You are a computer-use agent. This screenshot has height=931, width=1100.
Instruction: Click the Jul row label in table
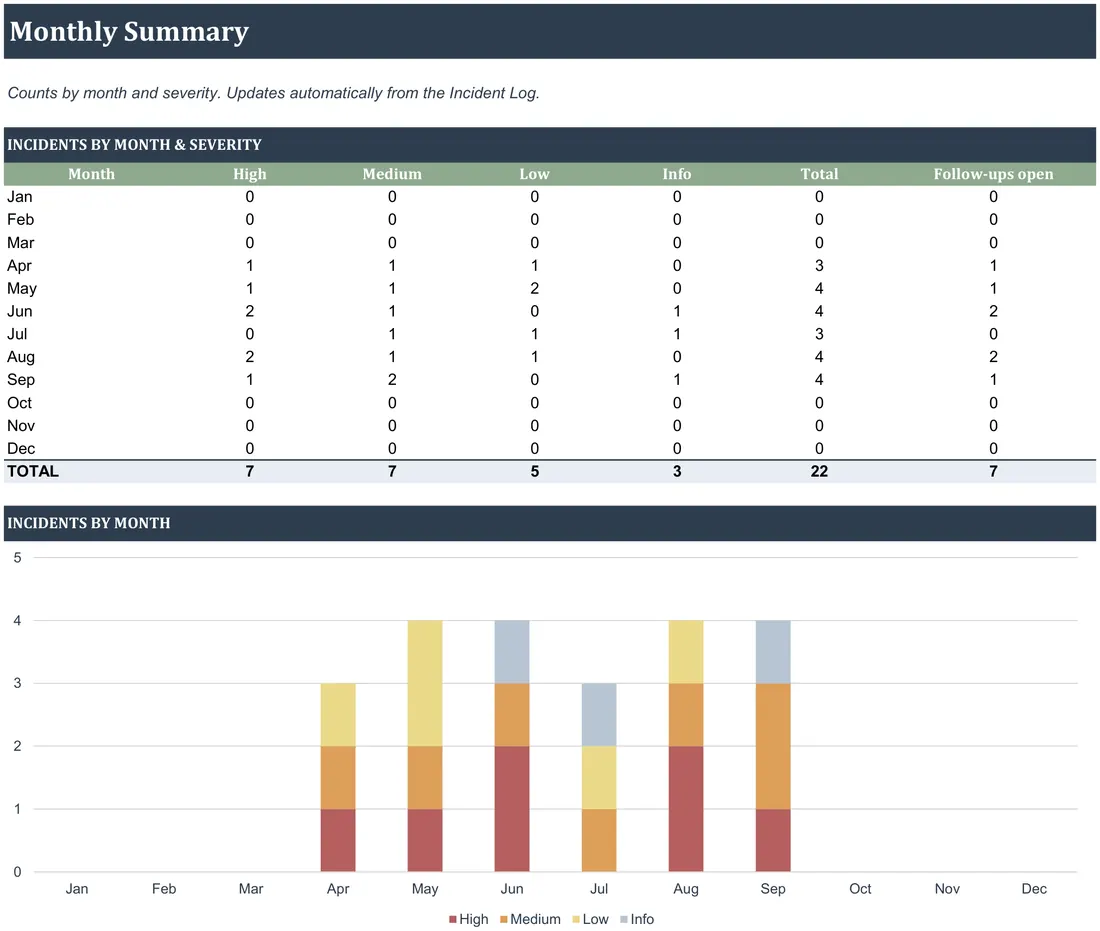pos(17,334)
